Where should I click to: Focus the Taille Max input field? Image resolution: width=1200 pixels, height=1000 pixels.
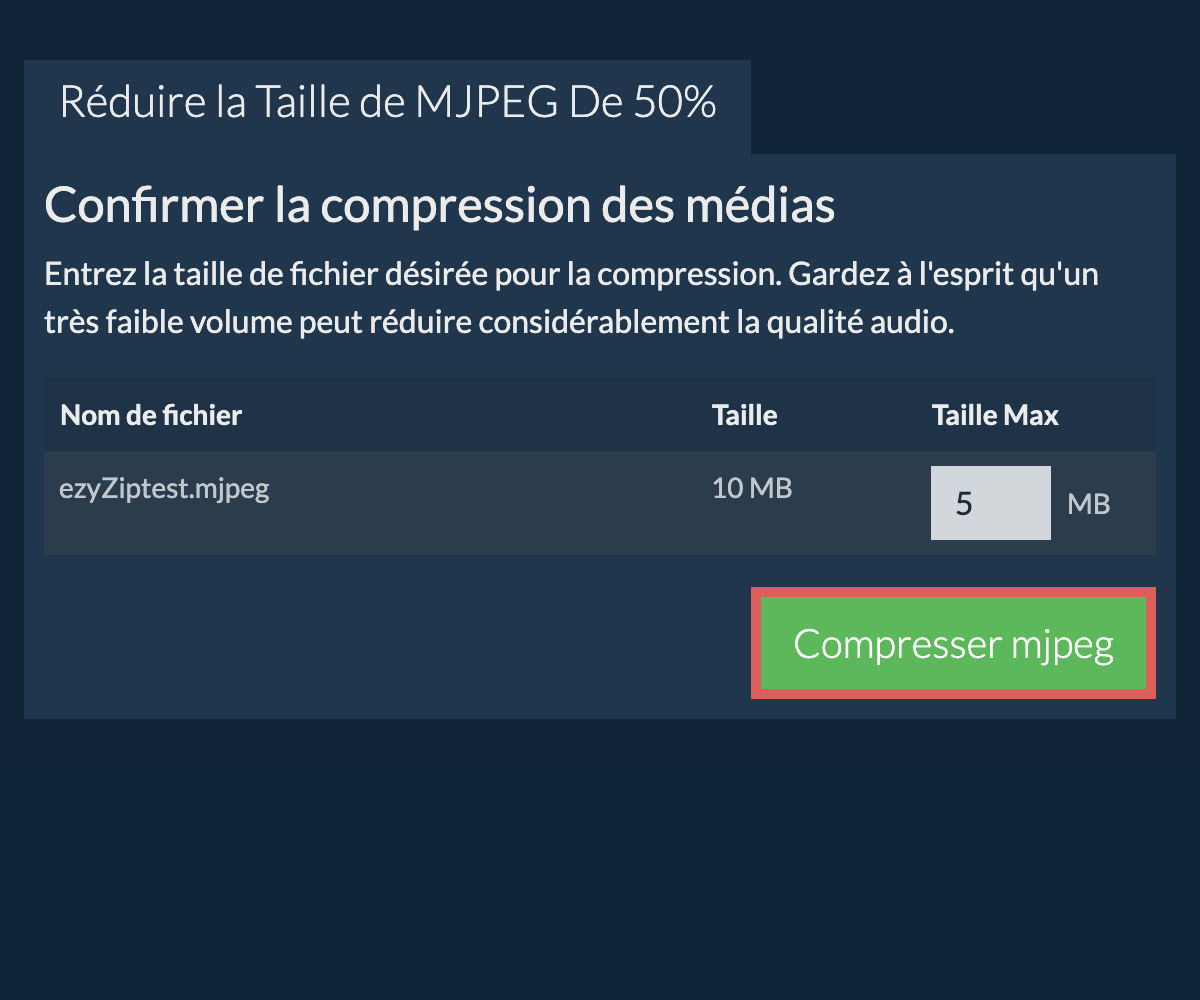point(990,503)
